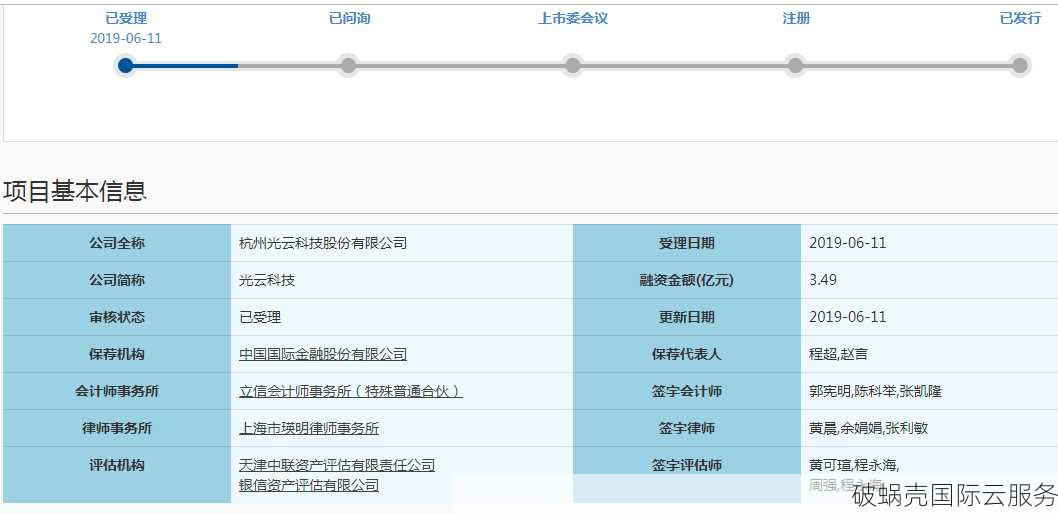Click the 受理日期 value 2019-06-11
The image size is (1058, 514).
point(847,243)
